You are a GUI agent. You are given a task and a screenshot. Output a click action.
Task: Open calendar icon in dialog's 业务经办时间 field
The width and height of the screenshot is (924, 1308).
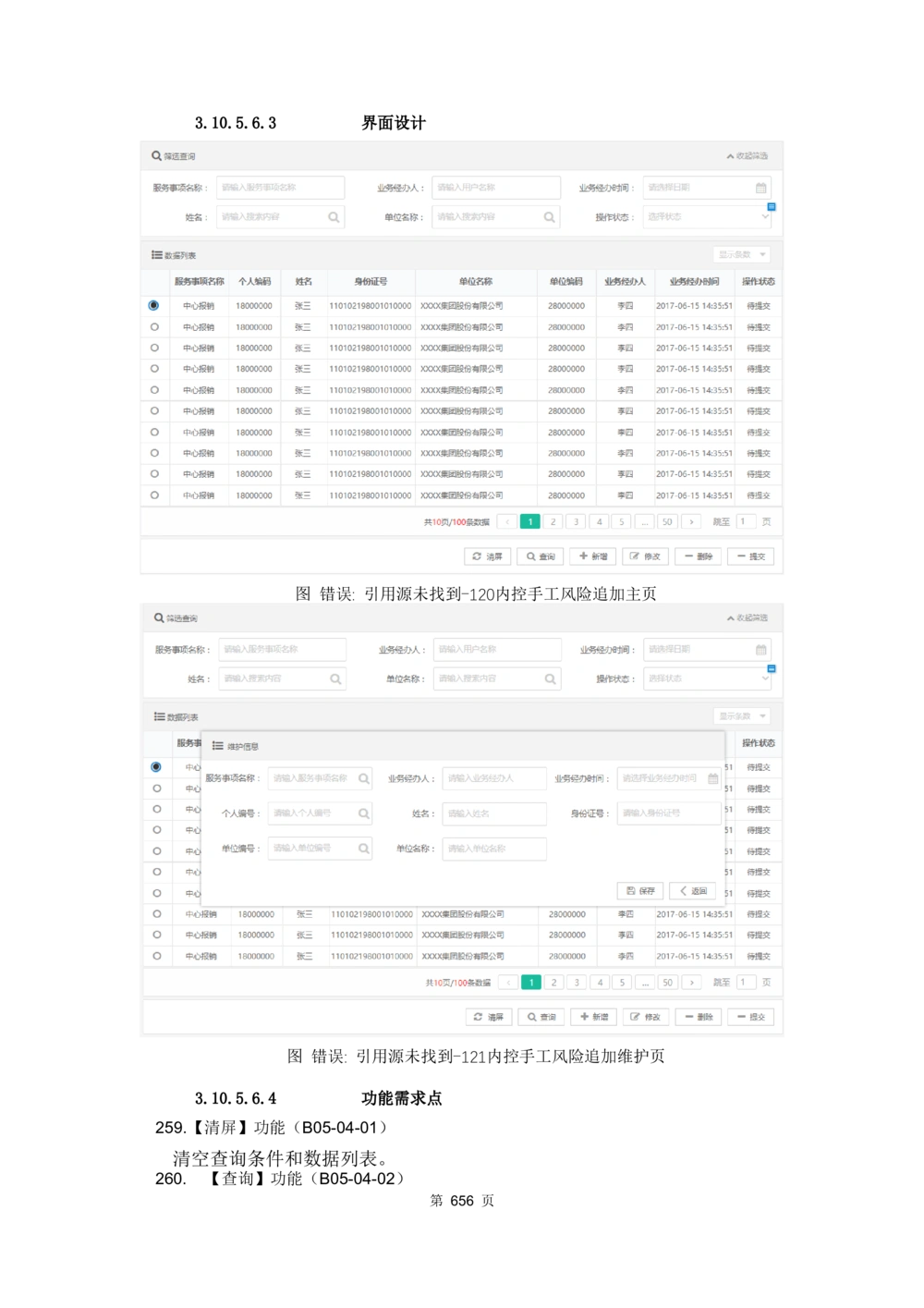tap(712, 778)
